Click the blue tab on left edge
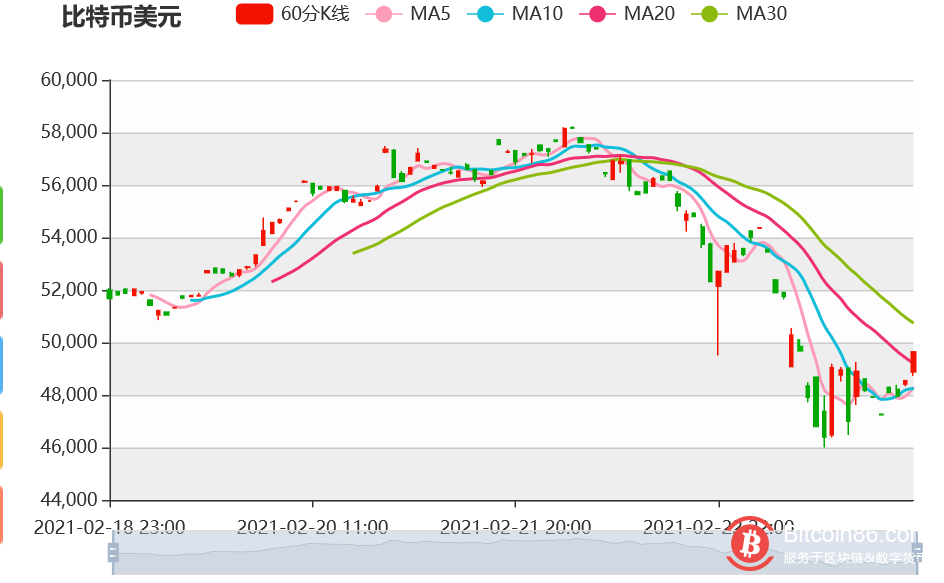Viewport: 944px width, 583px height. (x=2, y=365)
